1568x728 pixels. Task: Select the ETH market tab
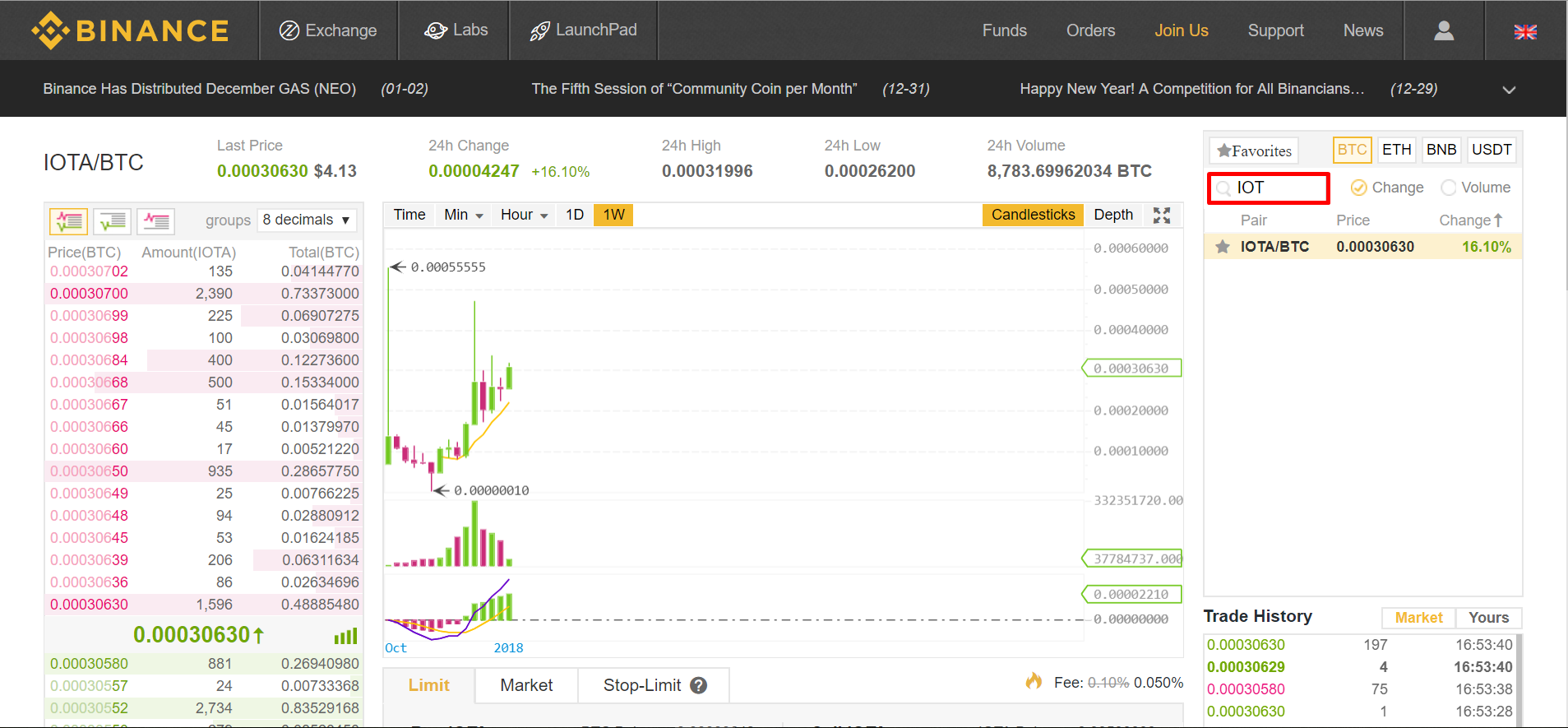point(1396,150)
